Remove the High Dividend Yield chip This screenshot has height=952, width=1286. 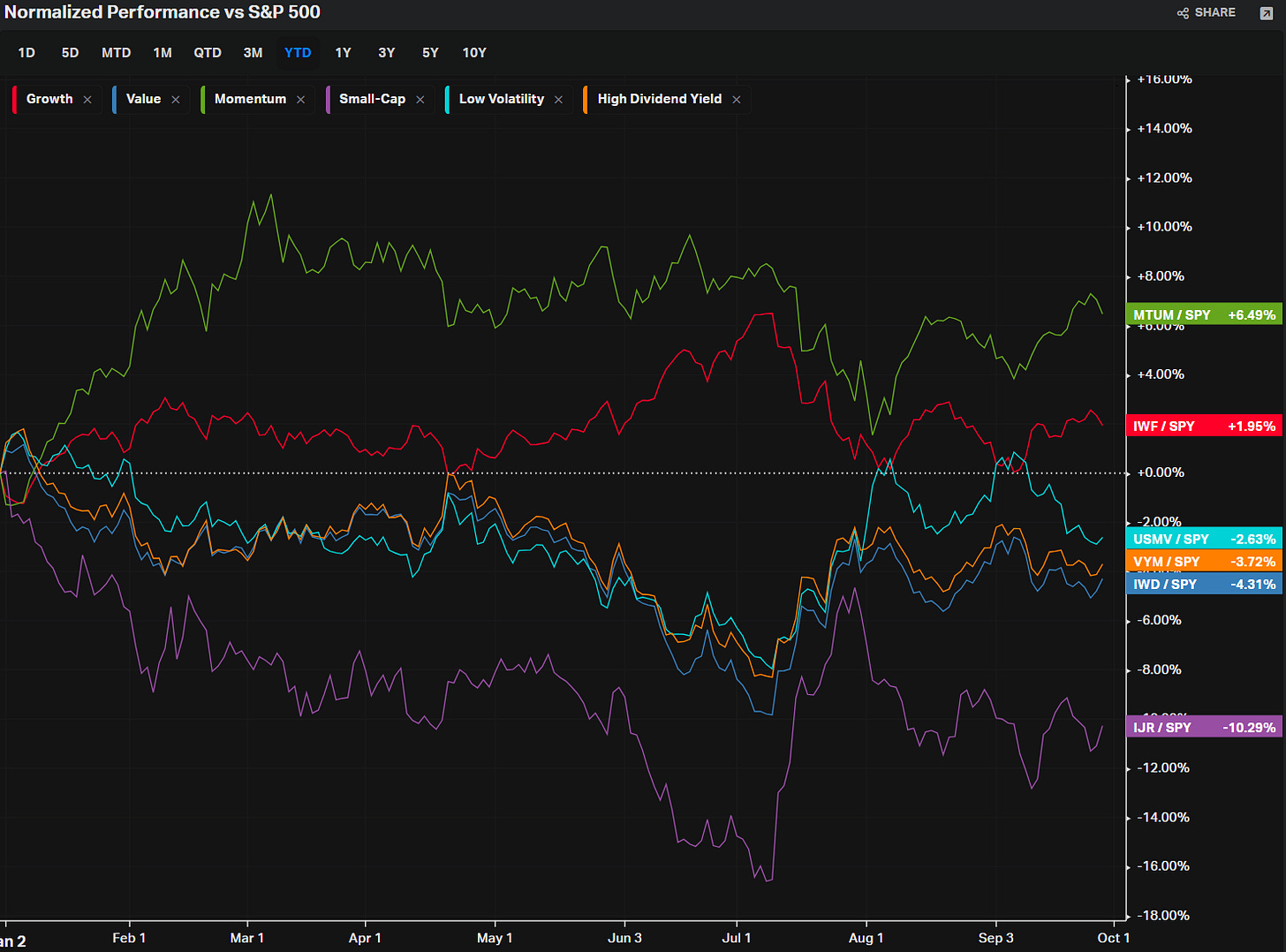(737, 100)
